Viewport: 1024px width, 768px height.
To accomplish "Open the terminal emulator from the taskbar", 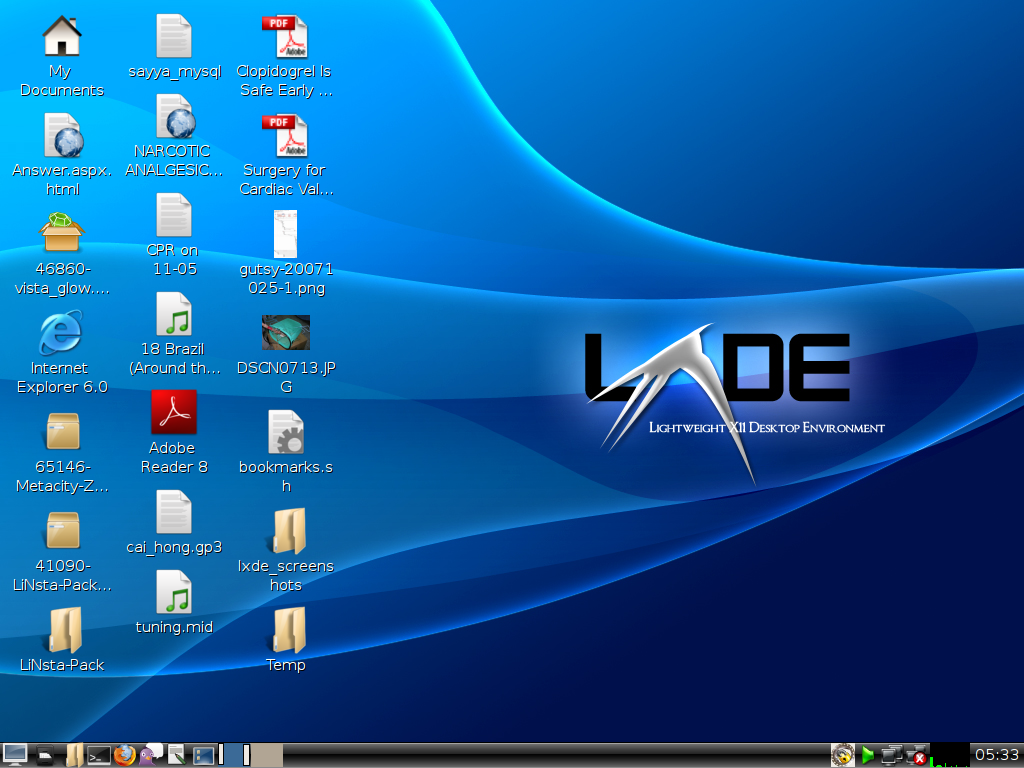I will pos(99,755).
